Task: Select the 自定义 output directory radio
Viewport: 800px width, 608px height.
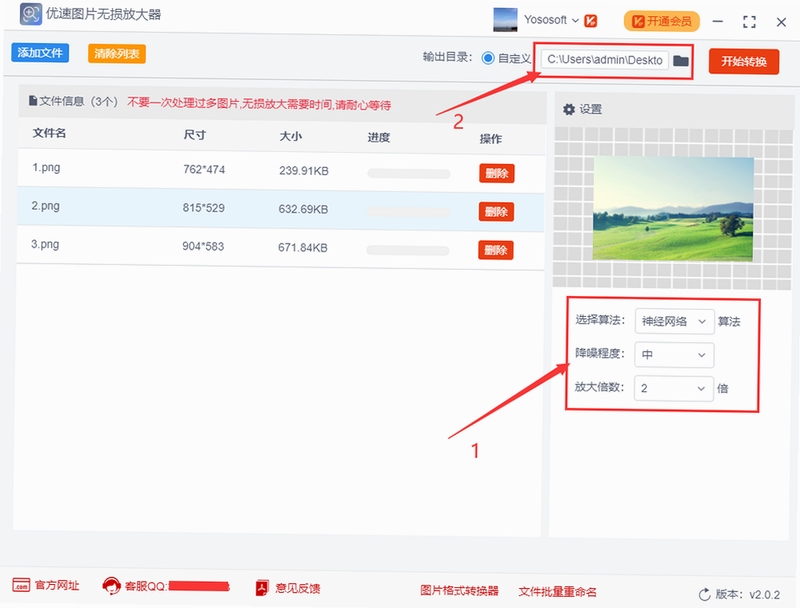Action: (x=488, y=58)
